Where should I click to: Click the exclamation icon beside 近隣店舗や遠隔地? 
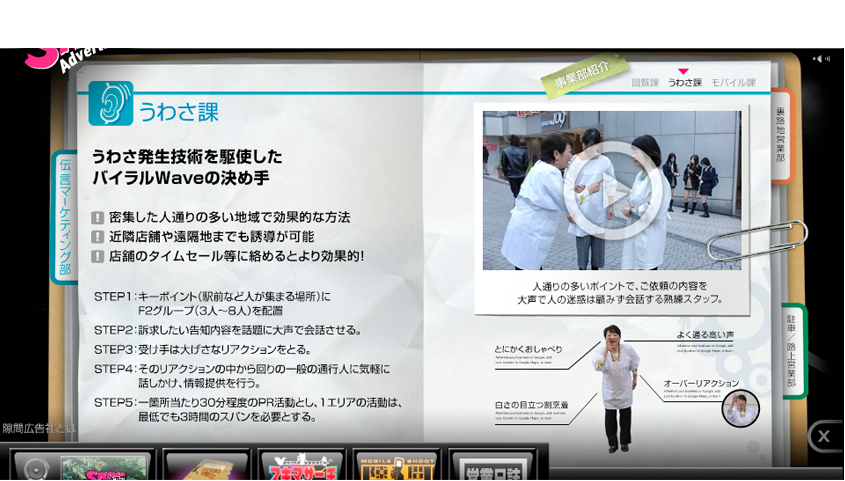pos(98,237)
